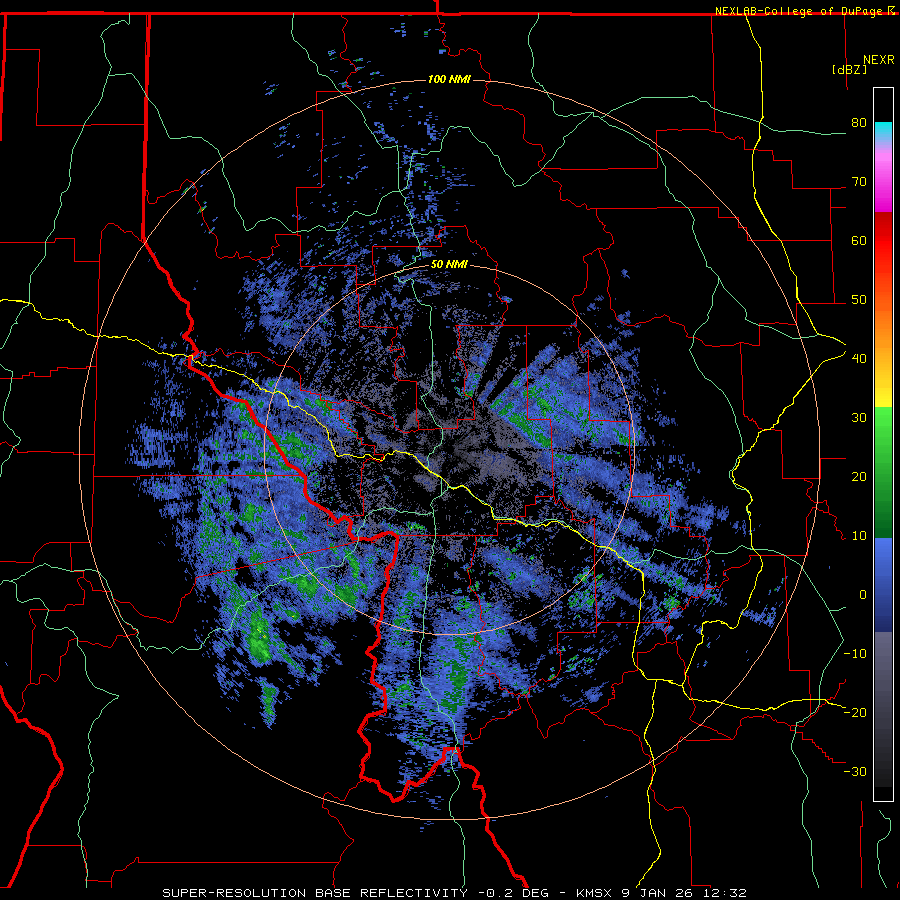Click the -20 value on the dBZ scale
The height and width of the screenshot is (900, 900).
coord(855,712)
